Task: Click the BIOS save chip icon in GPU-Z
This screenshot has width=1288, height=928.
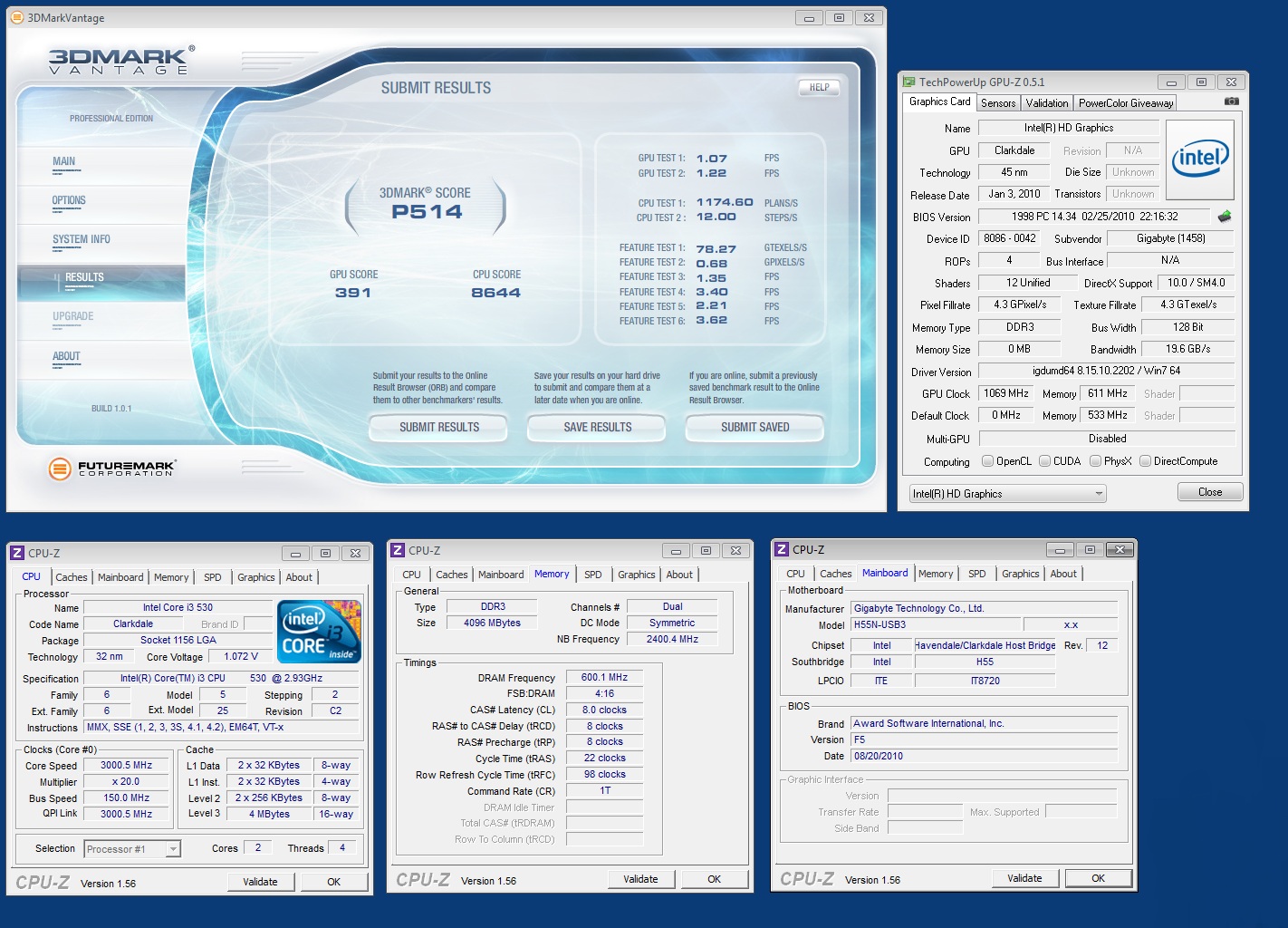Action: [1225, 217]
